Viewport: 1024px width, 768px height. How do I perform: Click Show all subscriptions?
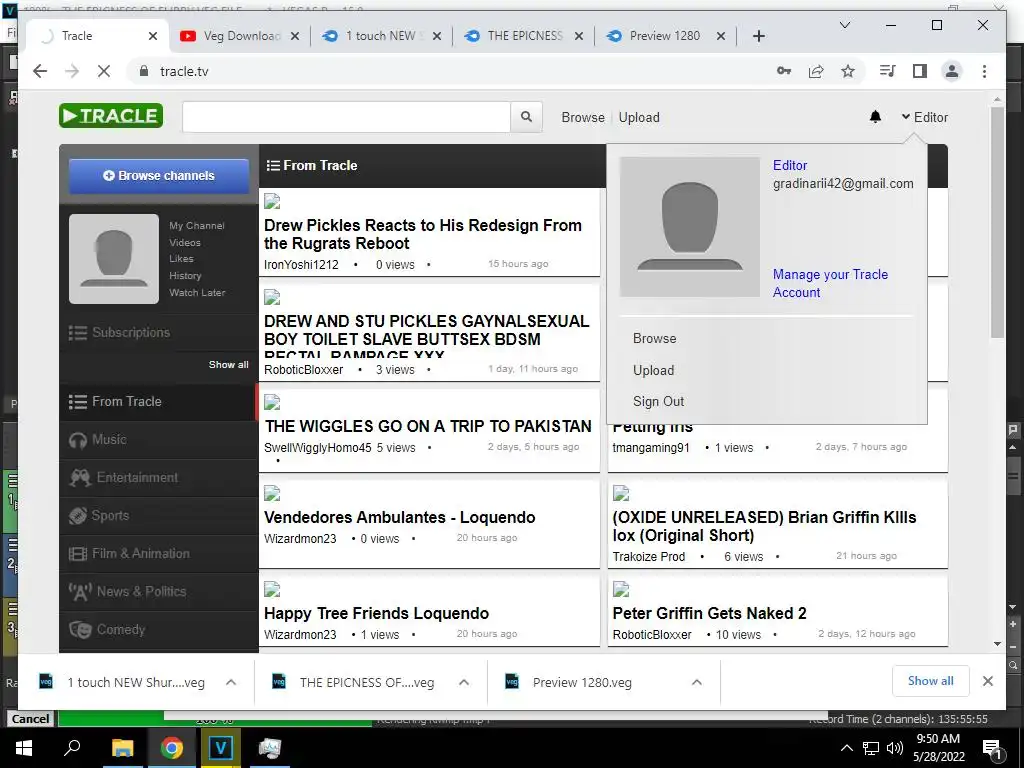pos(229,364)
